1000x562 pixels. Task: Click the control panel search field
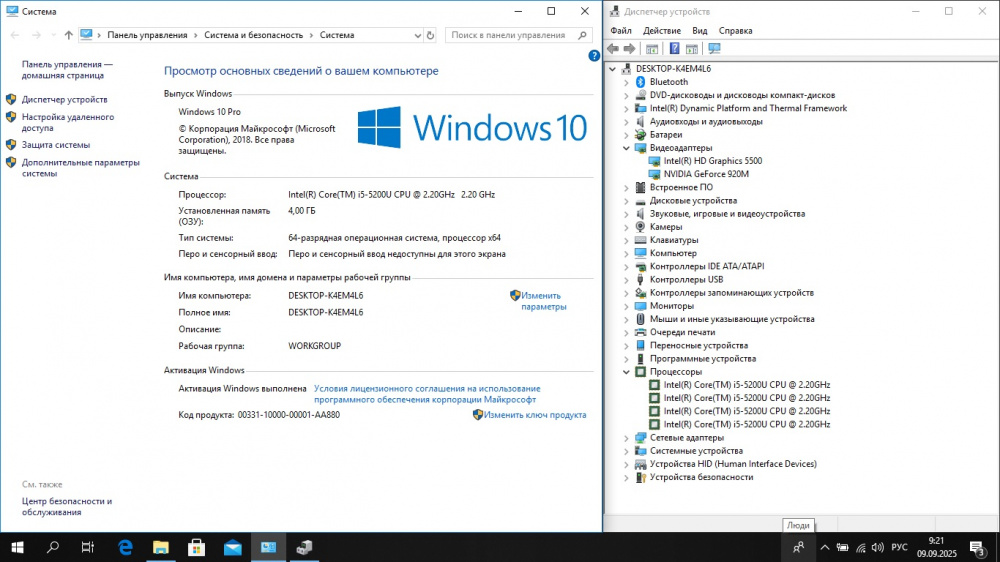[510, 35]
